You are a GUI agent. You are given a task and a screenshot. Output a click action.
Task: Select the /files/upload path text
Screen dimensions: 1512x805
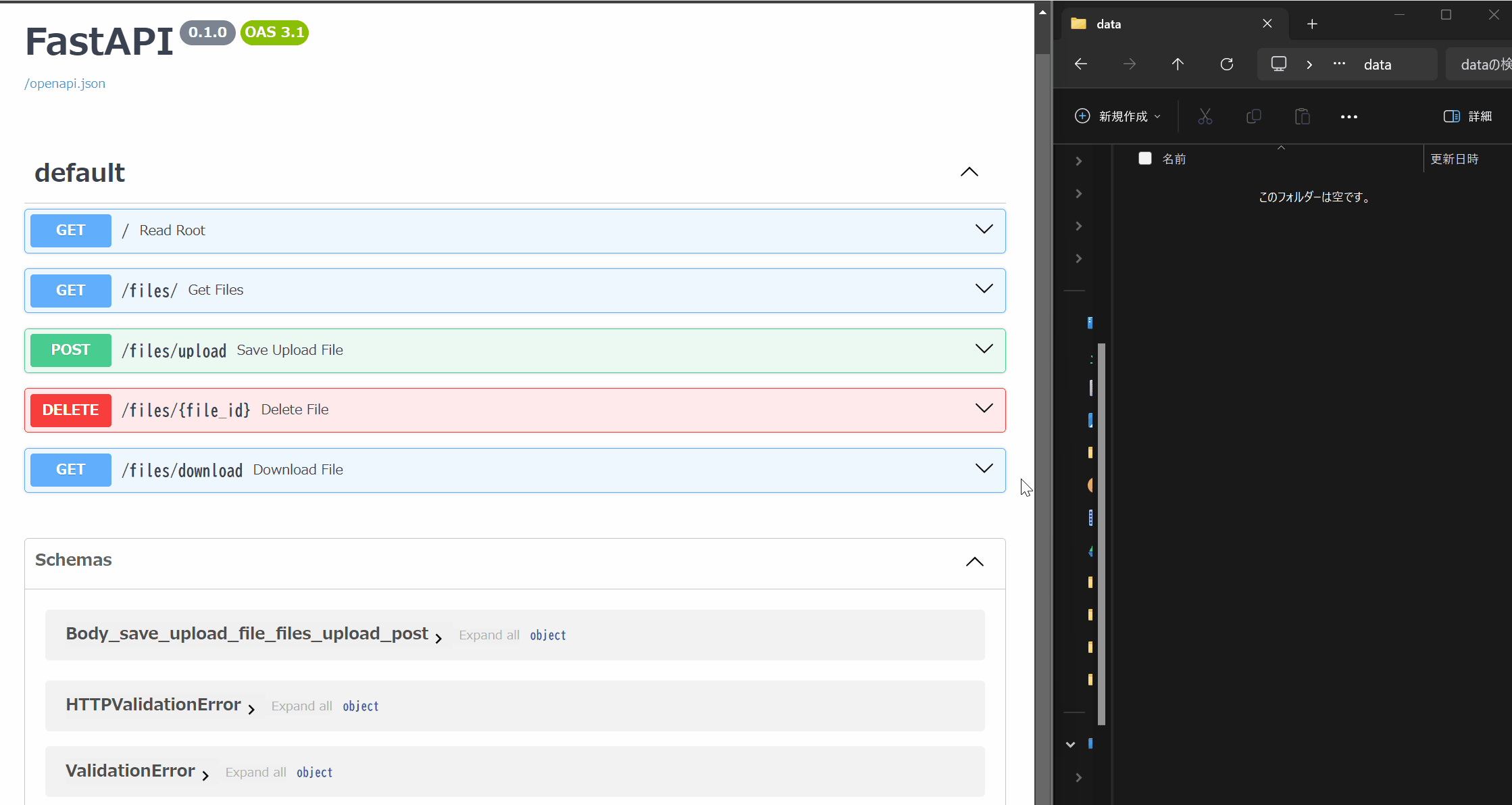coord(174,351)
